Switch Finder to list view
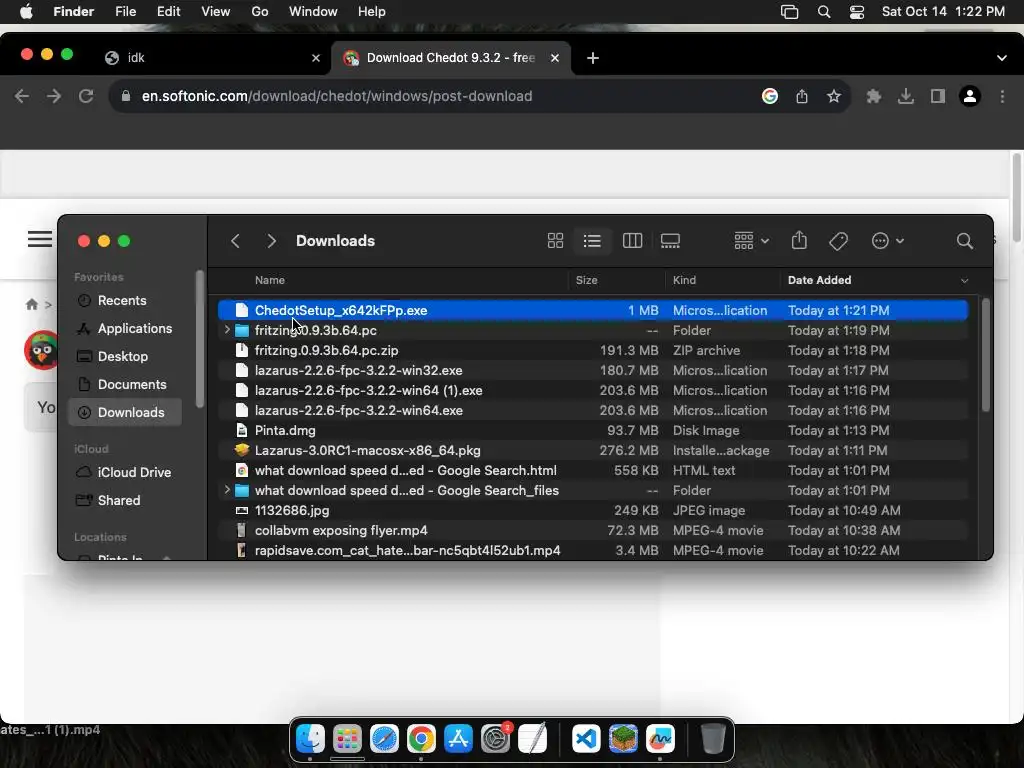Screen dimensions: 1024x768 [592, 241]
